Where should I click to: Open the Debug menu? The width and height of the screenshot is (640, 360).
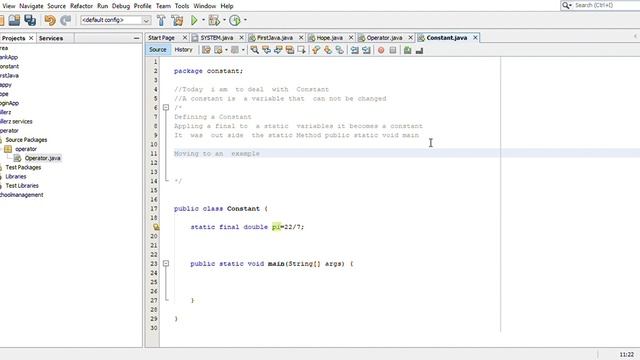(120, 6)
